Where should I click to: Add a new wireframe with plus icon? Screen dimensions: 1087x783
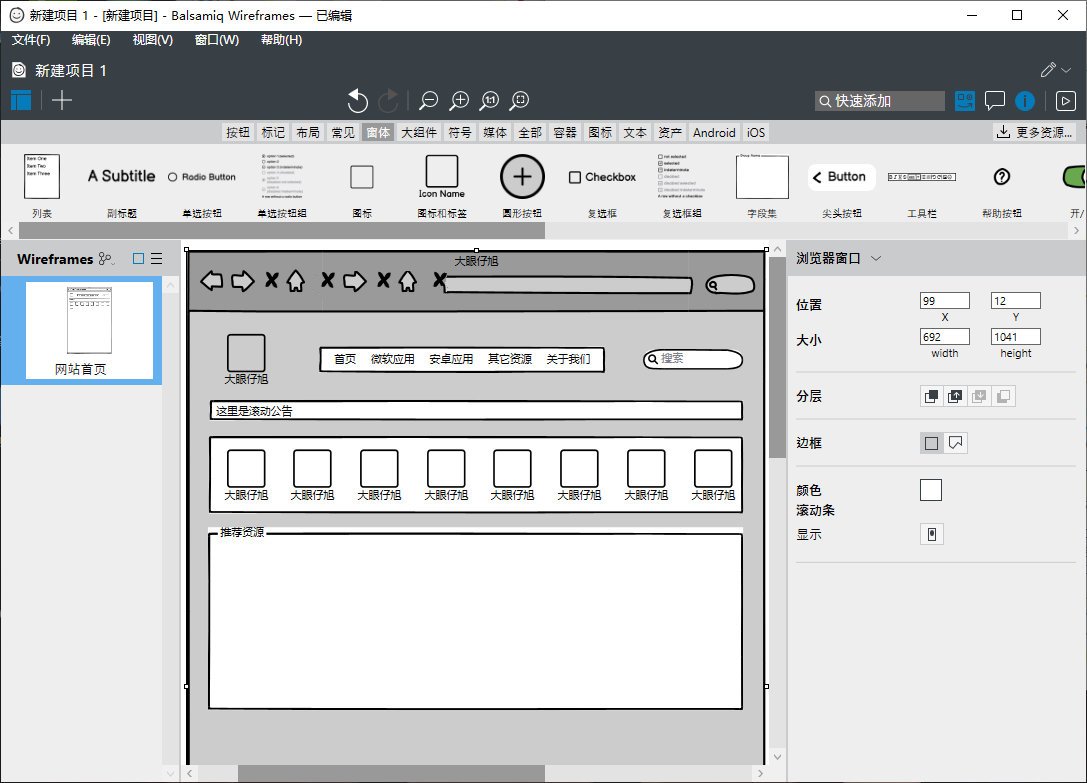62,101
